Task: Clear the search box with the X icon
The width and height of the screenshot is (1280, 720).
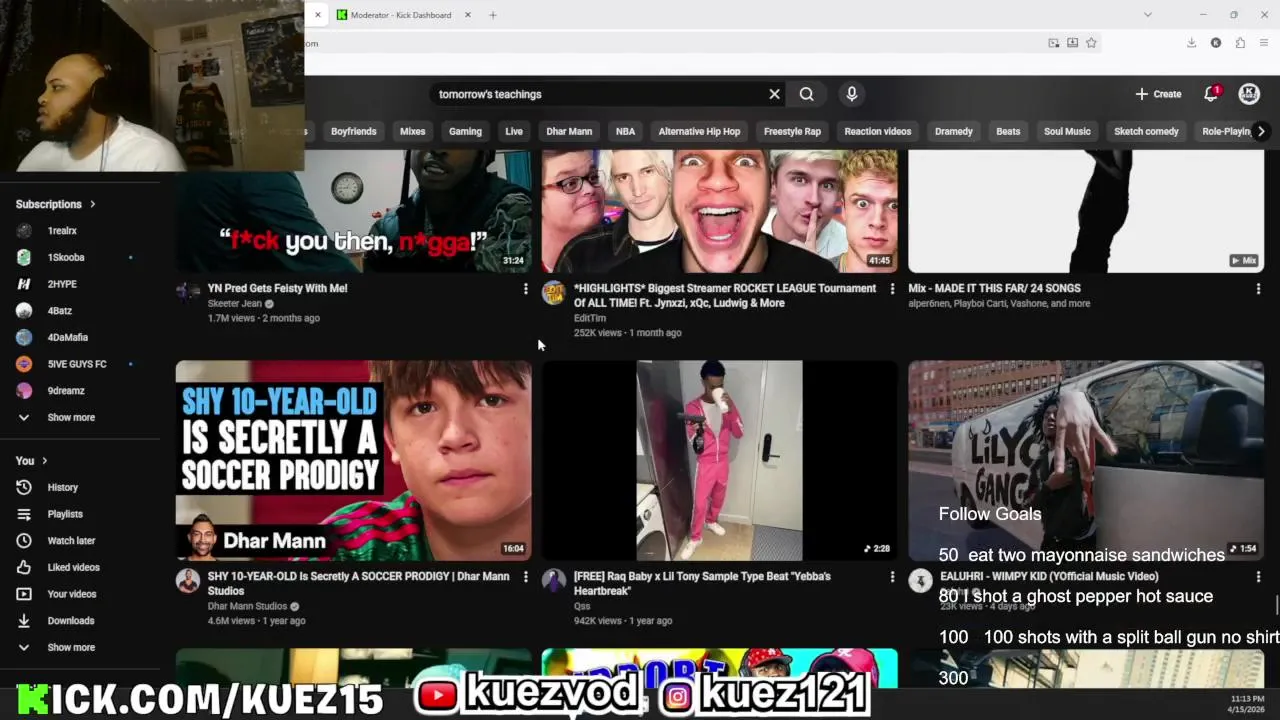Action: (x=774, y=94)
